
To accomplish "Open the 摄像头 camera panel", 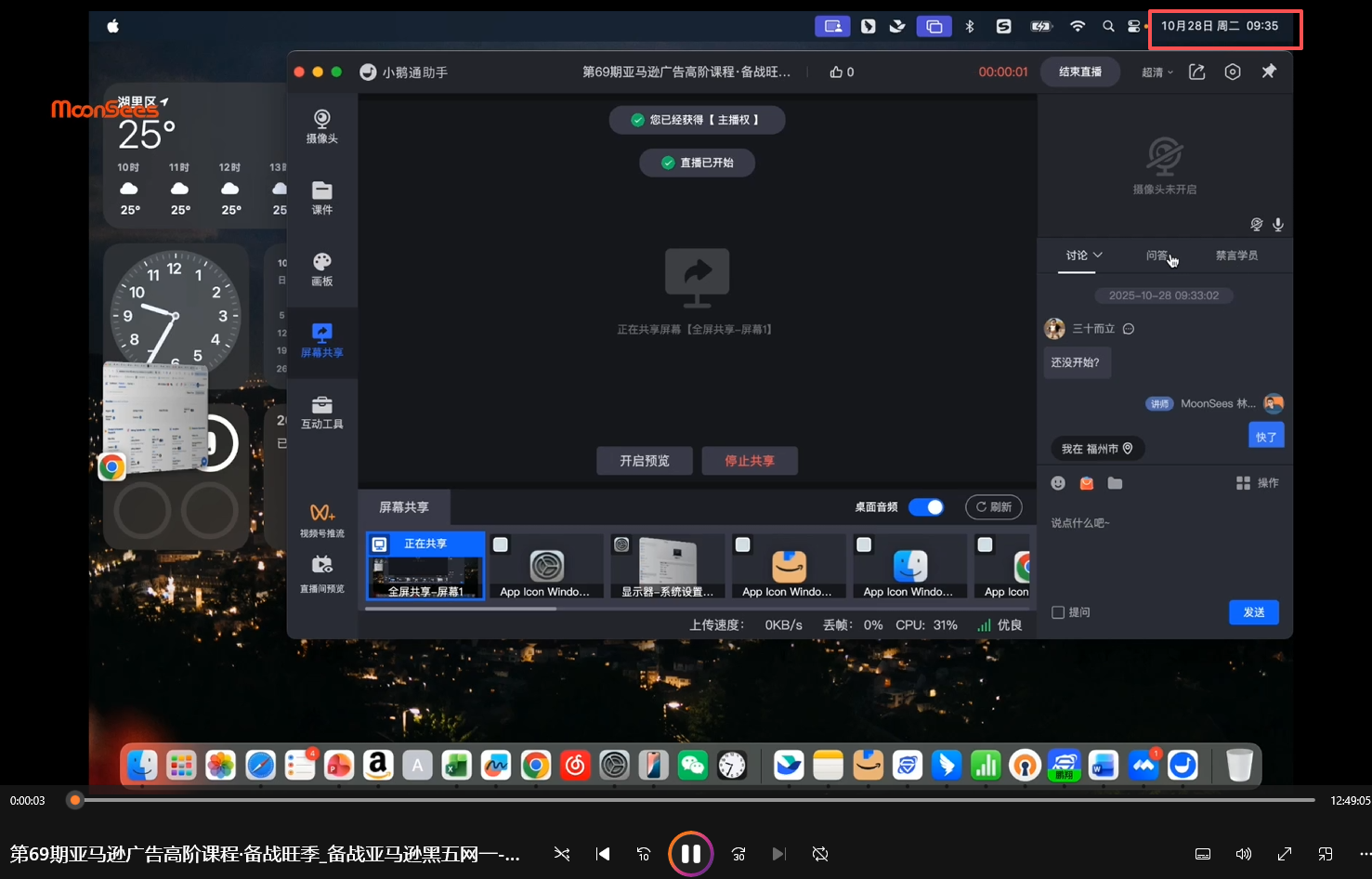I will 321,126.
